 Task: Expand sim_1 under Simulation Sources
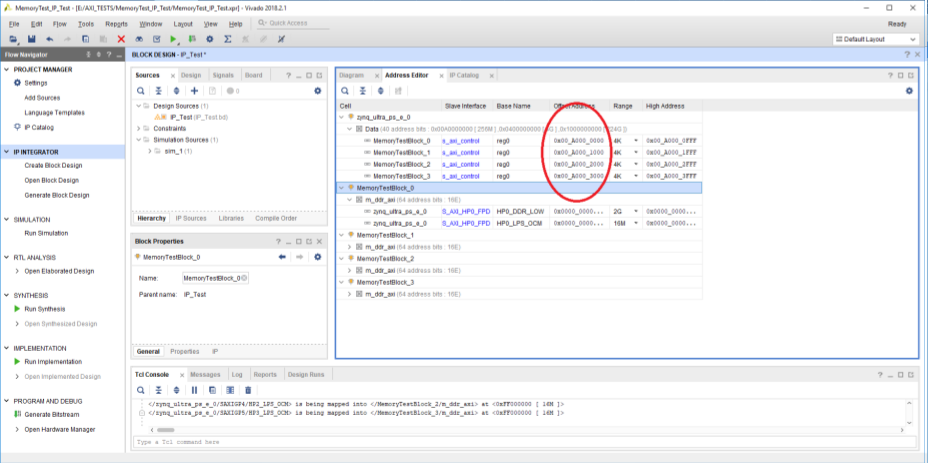click(x=150, y=152)
